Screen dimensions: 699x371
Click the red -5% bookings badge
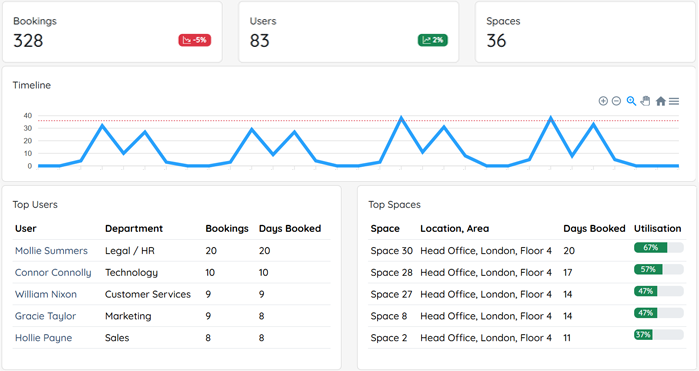tap(195, 40)
